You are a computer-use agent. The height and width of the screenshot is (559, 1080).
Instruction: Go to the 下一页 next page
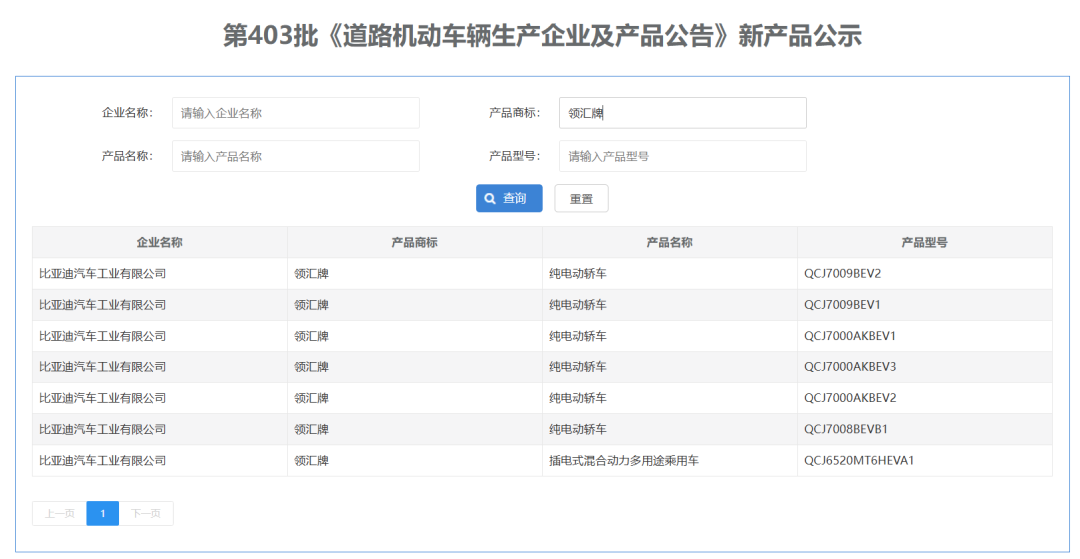[146, 514]
